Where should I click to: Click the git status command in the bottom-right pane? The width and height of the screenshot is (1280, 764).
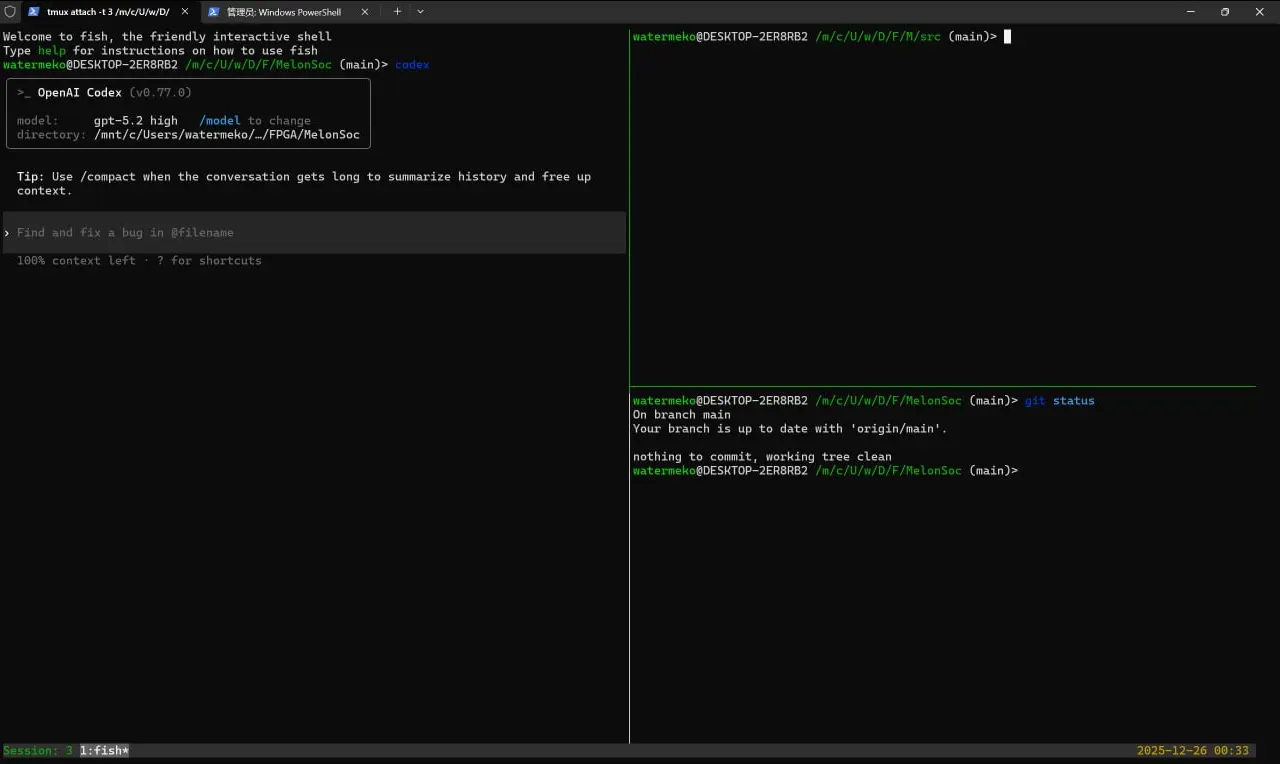coord(1059,401)
